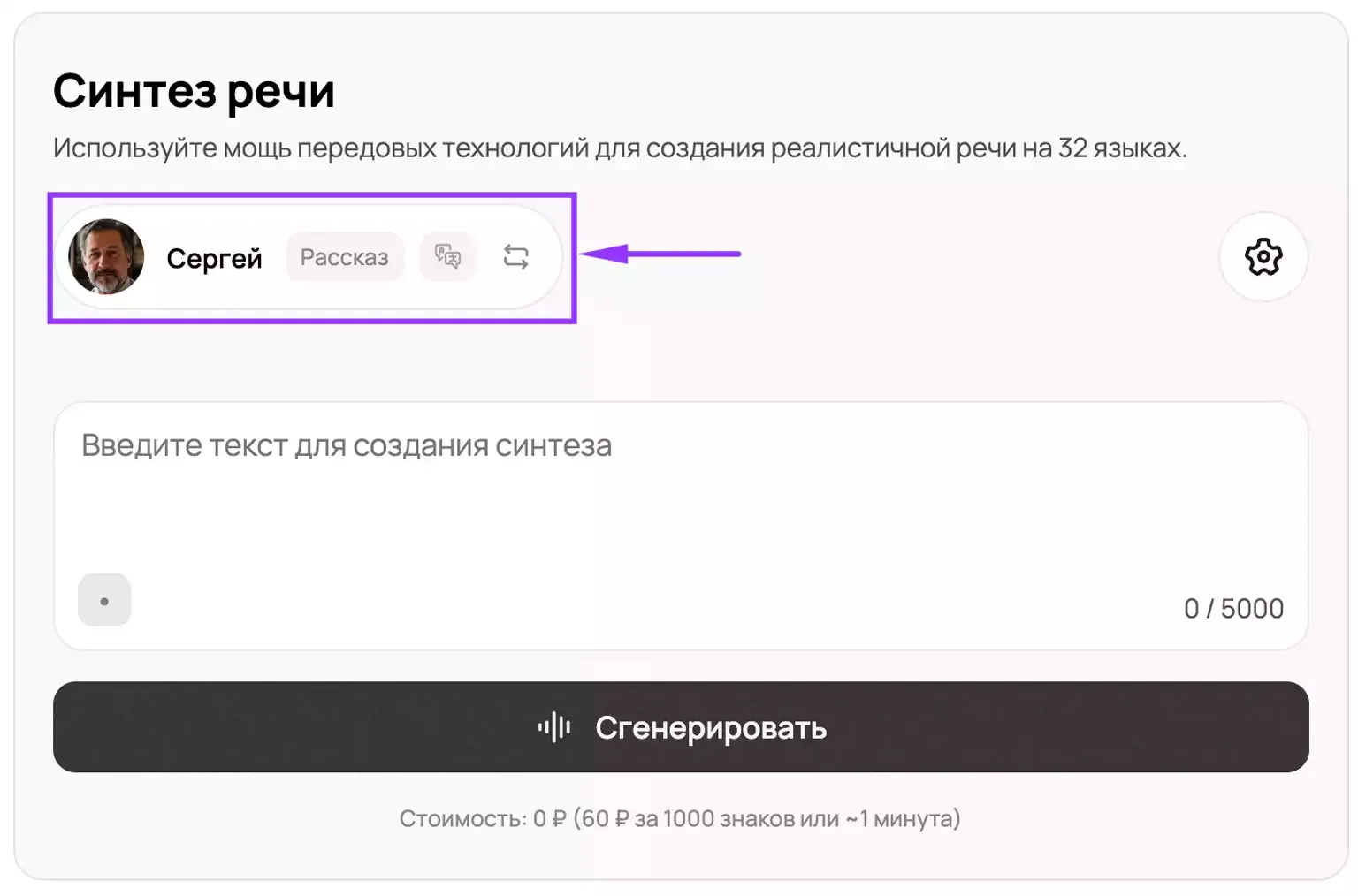Click the swap voice arrows icon
Viewport: 1358px width, 896px height.
[x=516, y=257]
